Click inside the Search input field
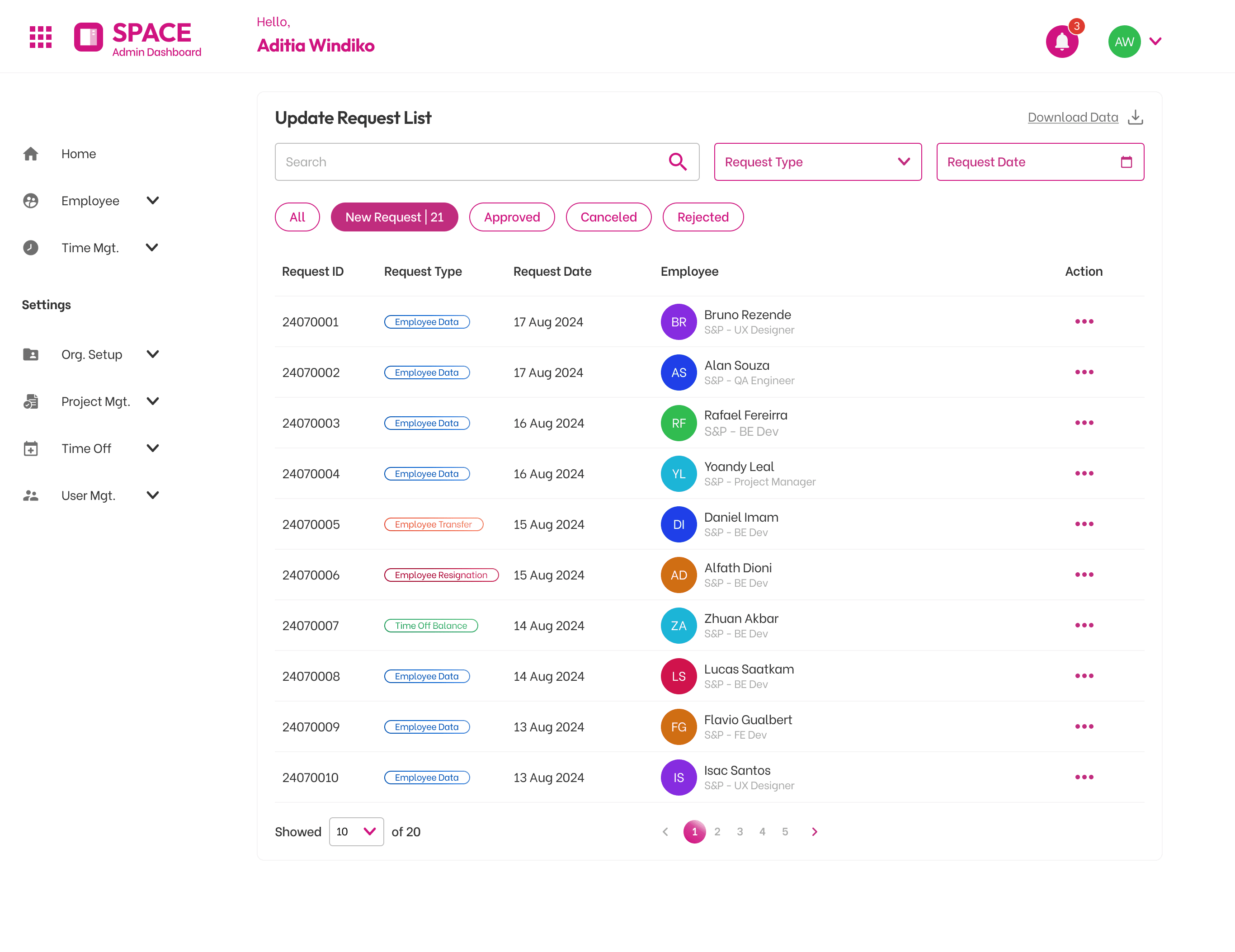The height and width of the screenshot is (952, 1235). point(453,162)
